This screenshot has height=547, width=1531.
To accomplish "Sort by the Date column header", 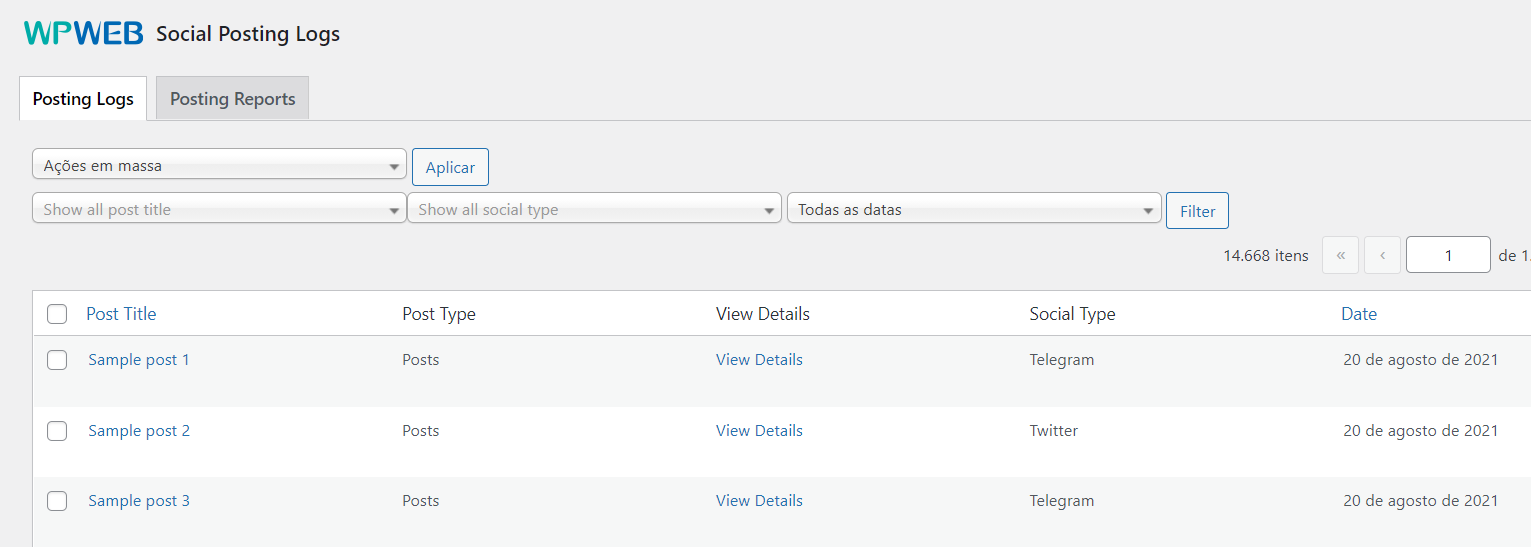I will coord(1359,314).
